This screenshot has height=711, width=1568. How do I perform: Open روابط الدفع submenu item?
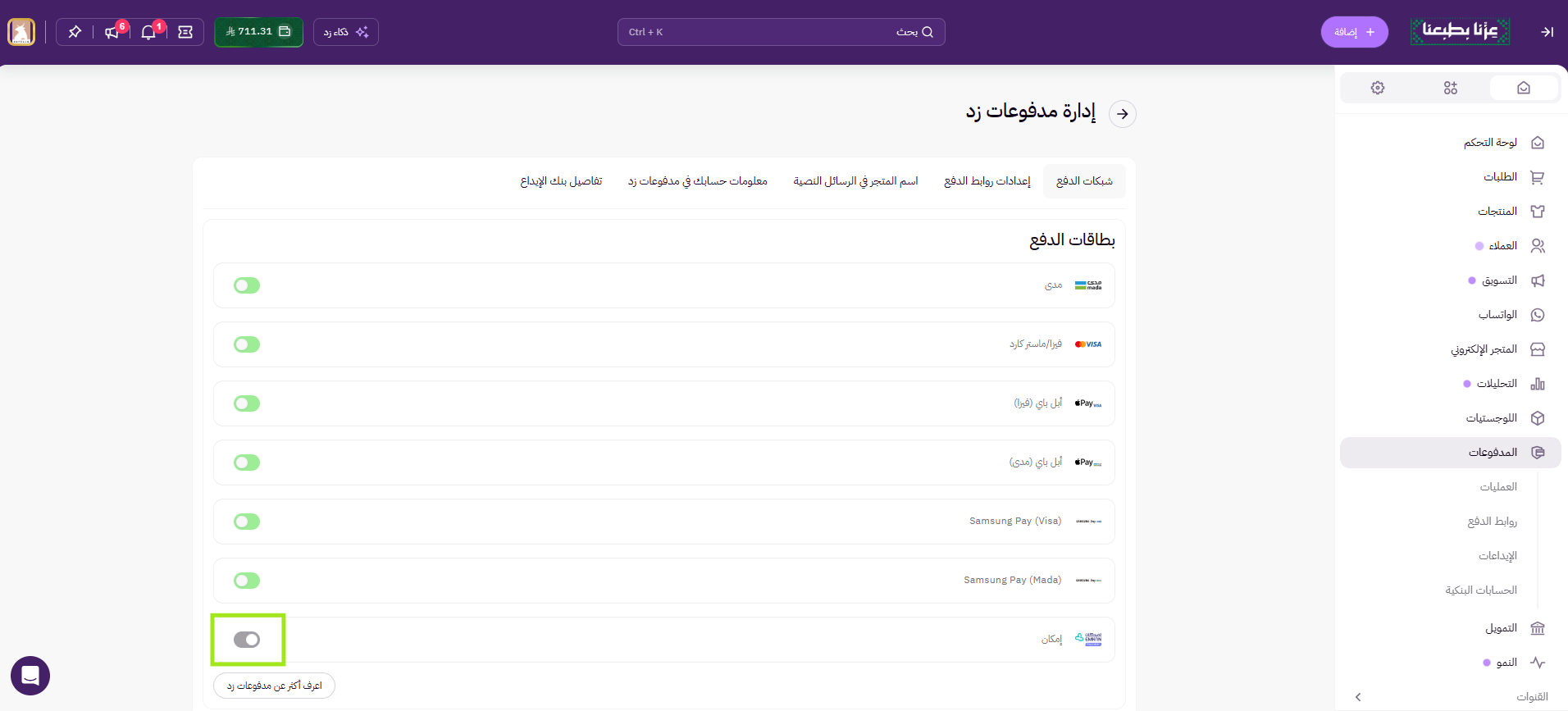point(1492,522)
